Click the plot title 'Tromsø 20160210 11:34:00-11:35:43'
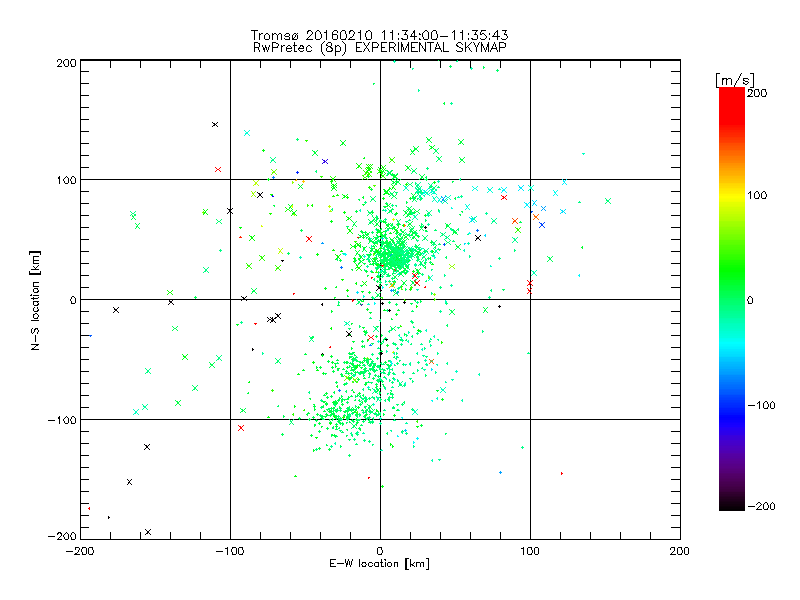This screenshot has height=600, width=800. pos(379,35)
